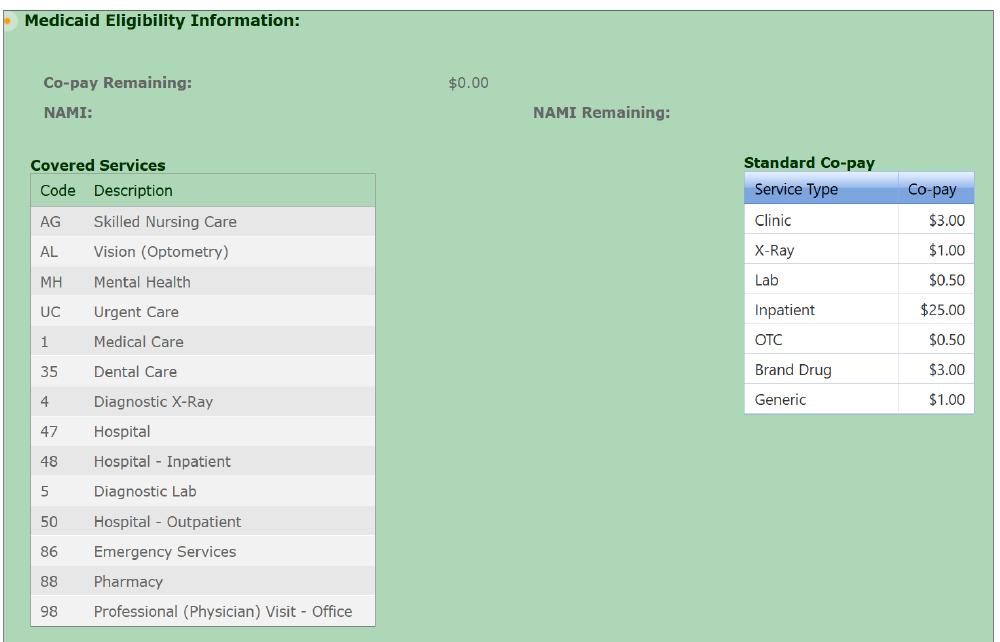Select the Hospital - Inpatient row
Image resolution: width=1000 pixels, height=642 pixels.
pos(203,462)
